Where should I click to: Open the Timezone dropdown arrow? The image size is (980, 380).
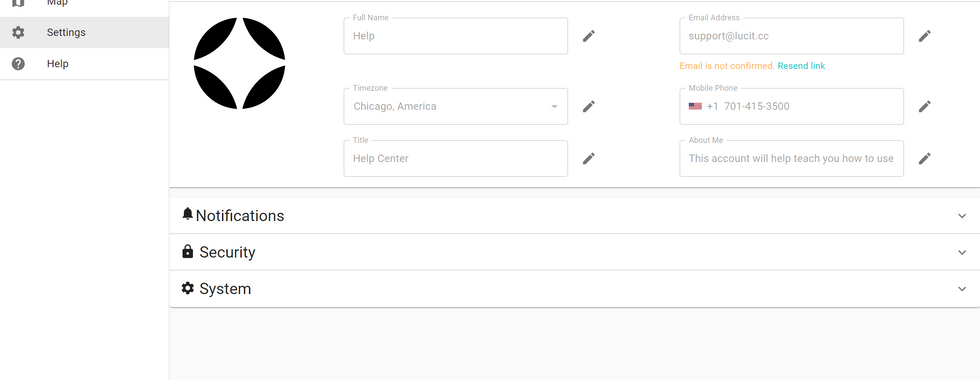point(554,106)
